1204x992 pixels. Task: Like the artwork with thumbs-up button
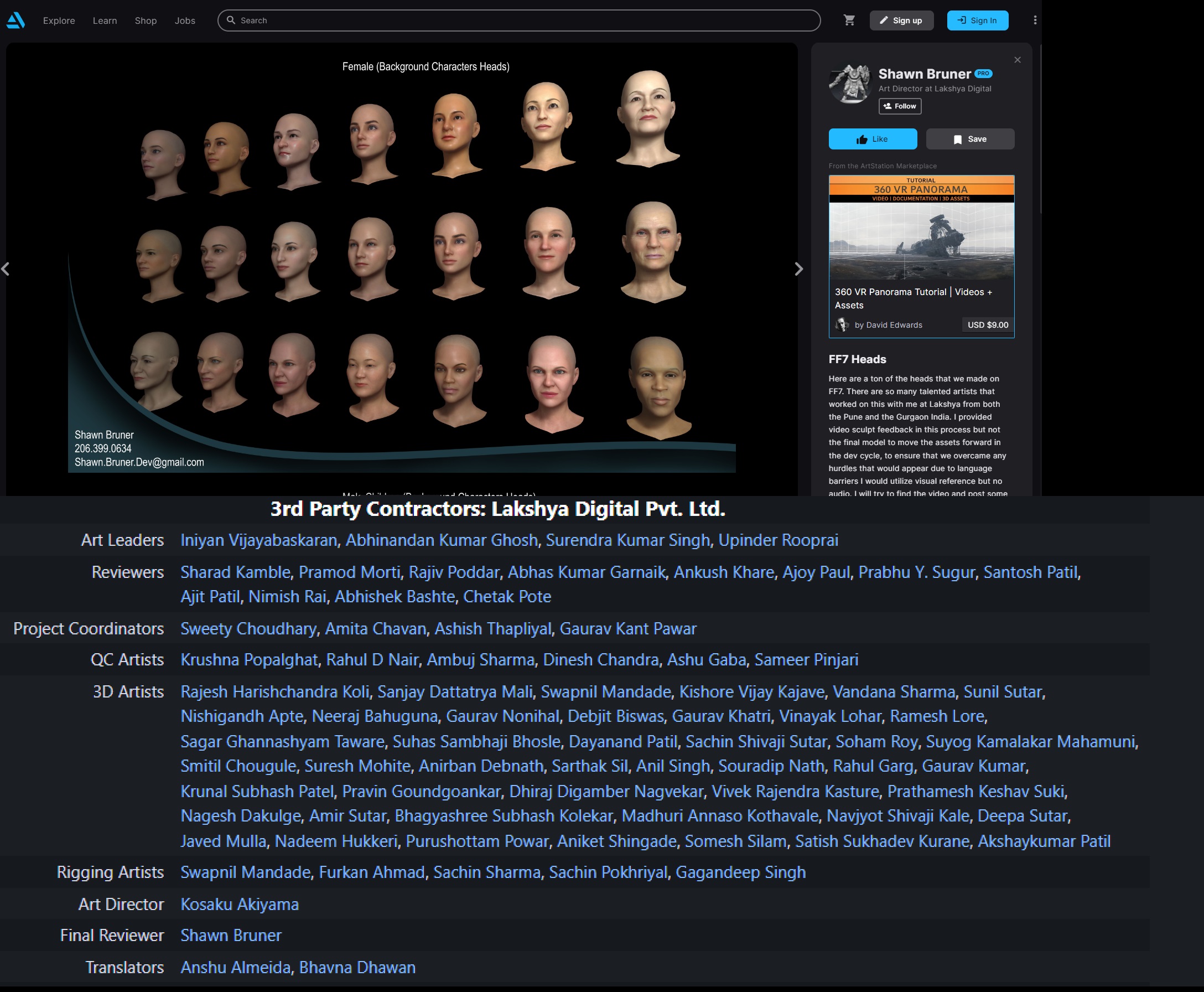pos(872,139)
